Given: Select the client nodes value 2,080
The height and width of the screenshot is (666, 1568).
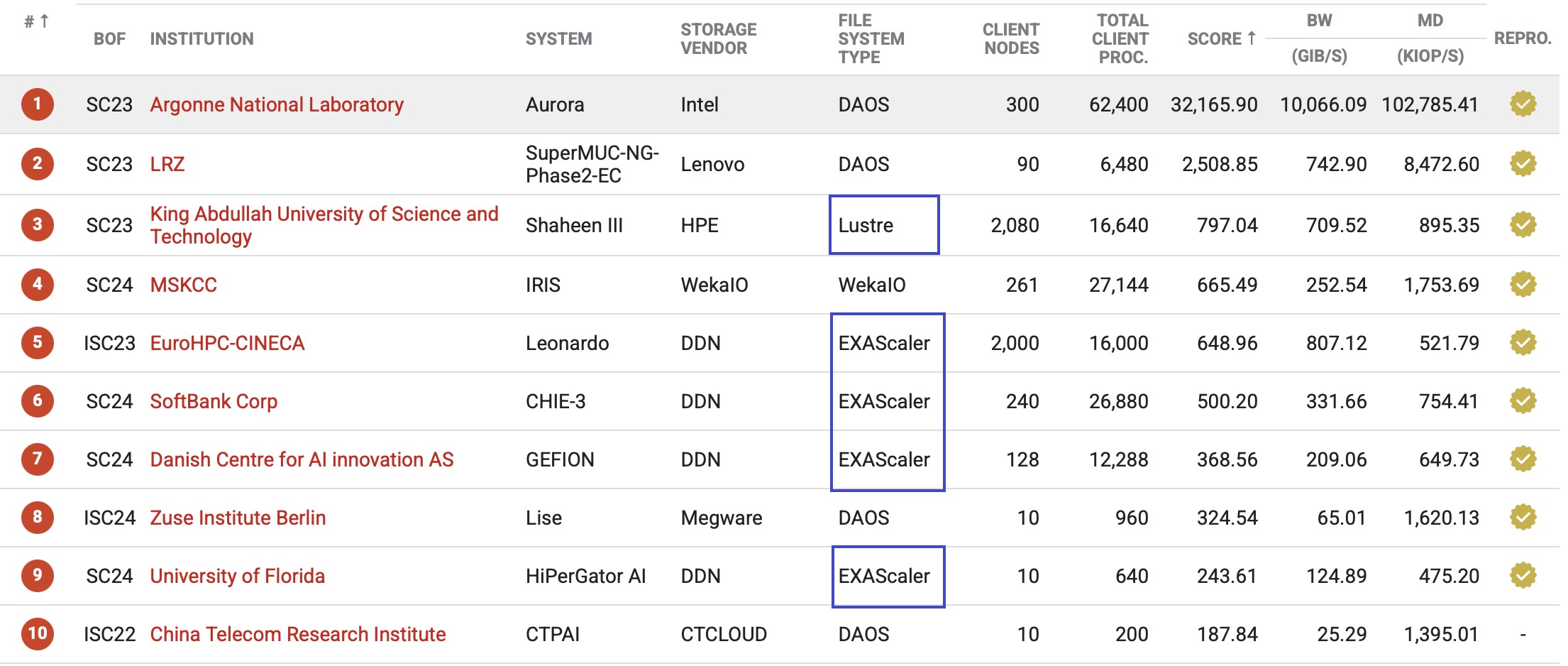Looking at the screenshot, I should [1015, 225].
